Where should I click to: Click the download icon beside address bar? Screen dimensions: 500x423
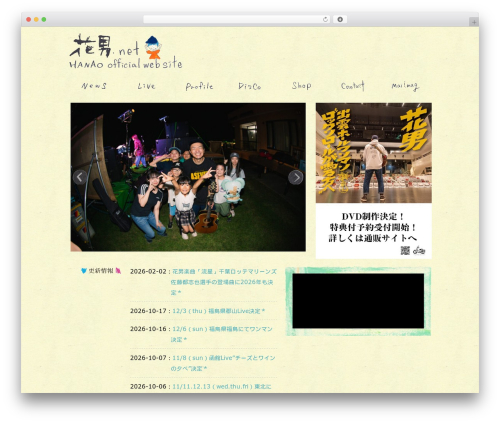340,19
